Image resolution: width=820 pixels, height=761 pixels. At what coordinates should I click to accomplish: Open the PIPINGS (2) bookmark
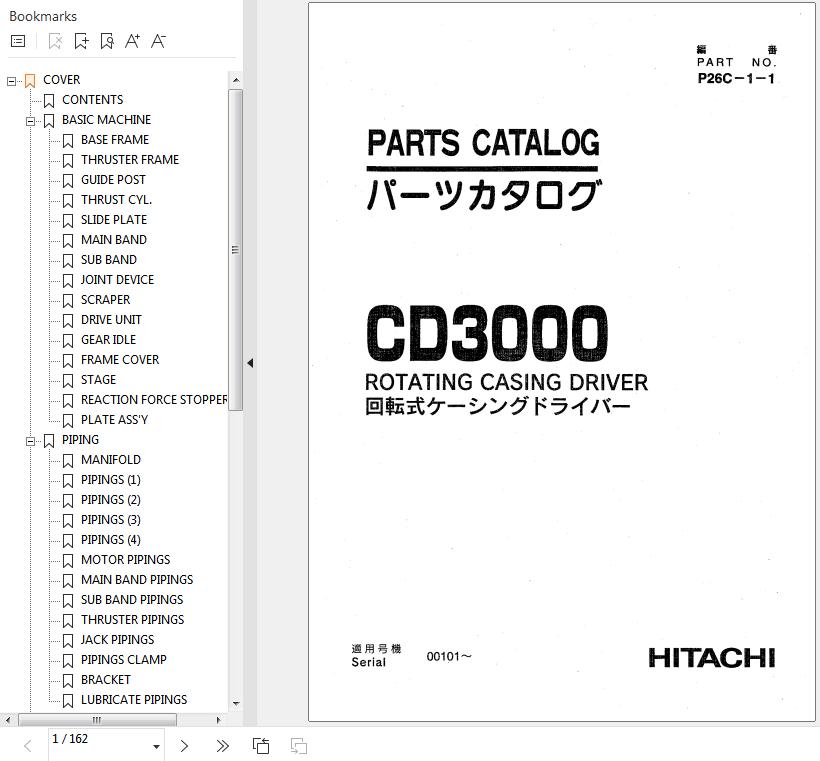pos(110,500)
